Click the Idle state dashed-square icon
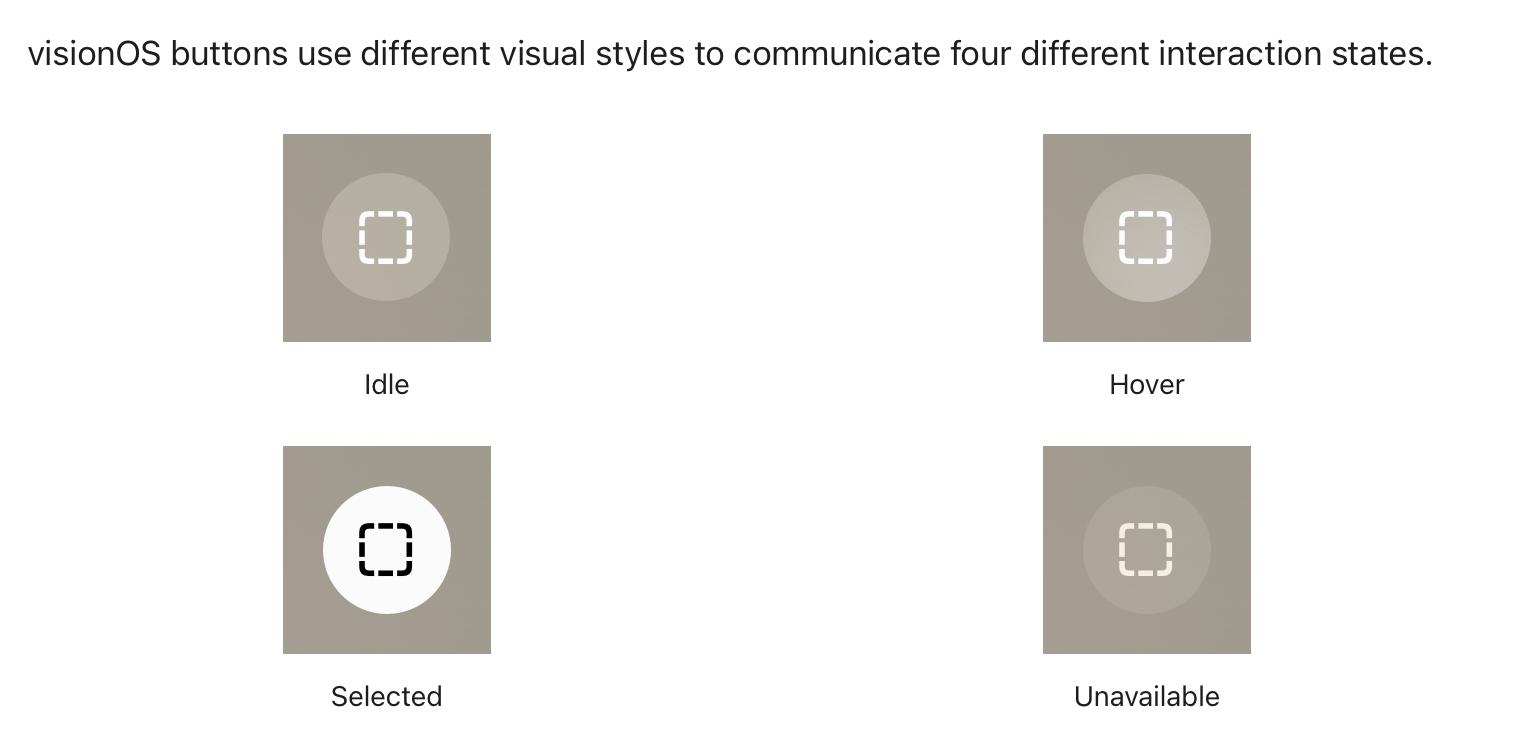This screenshot has height=746, width=1532. tap(386, 238)
